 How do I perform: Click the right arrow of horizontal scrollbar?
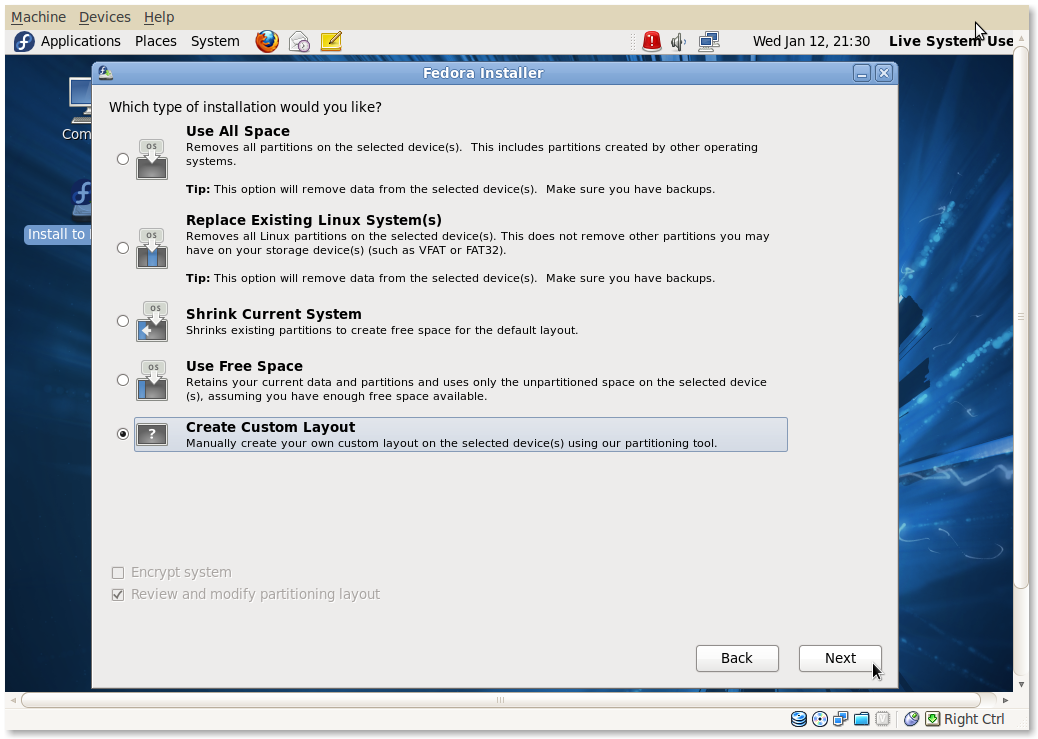pyautogui.click(x=1006, y=700)
